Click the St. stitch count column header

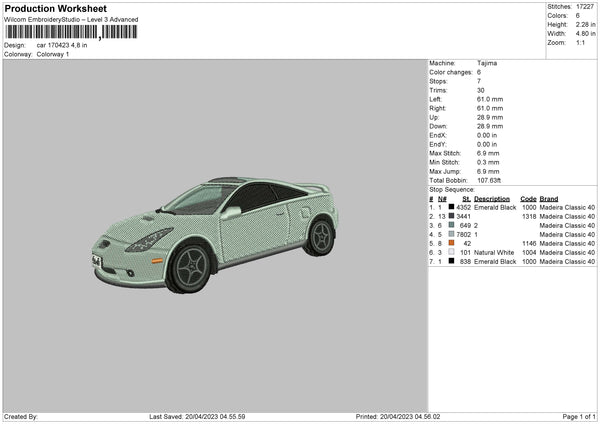466,198
